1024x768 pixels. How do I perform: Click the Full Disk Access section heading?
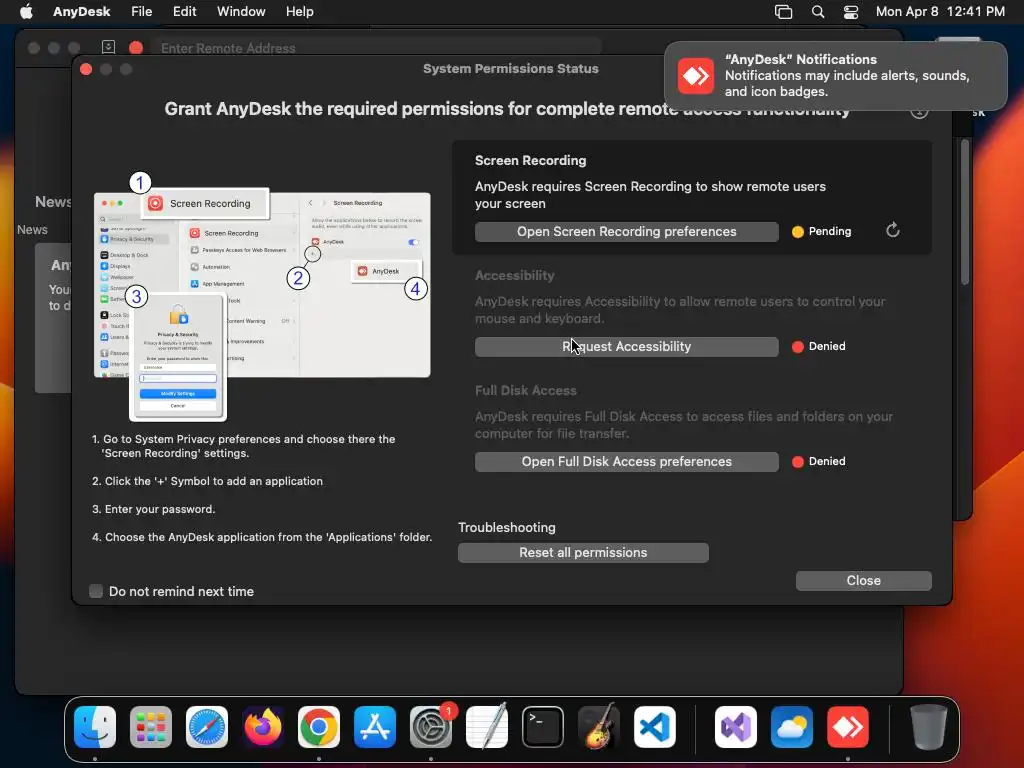click(526, 391)
